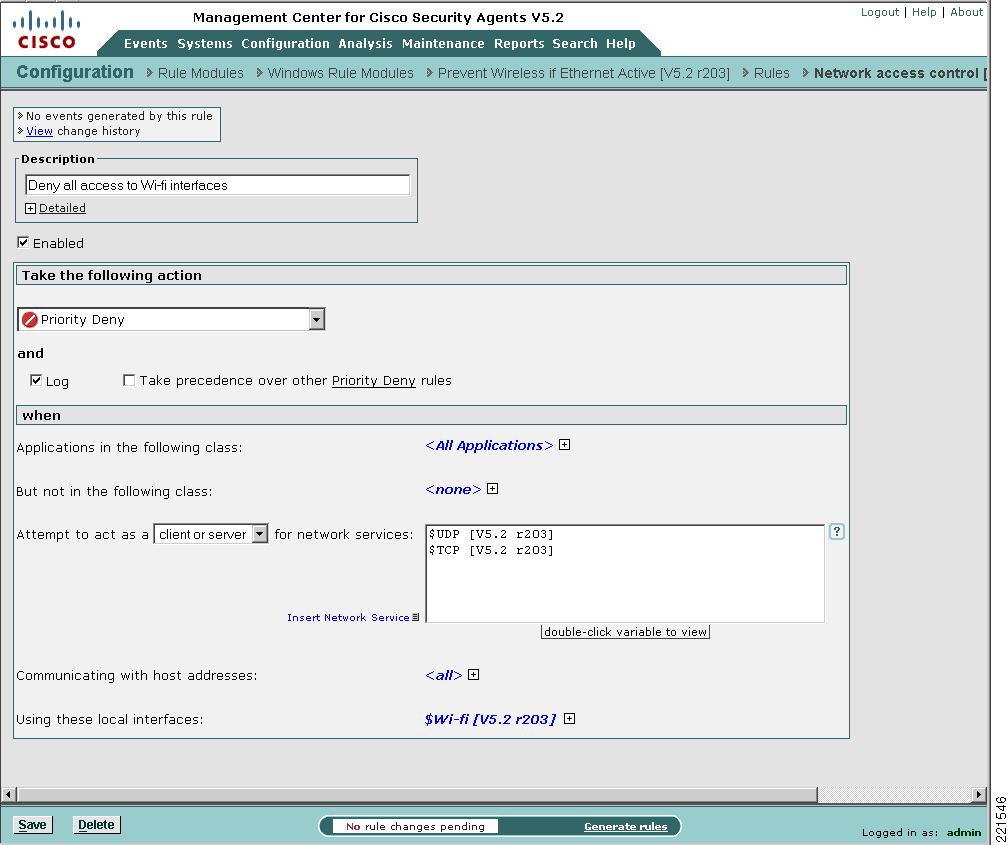Open the Priority Deny action dropdown

316,320
